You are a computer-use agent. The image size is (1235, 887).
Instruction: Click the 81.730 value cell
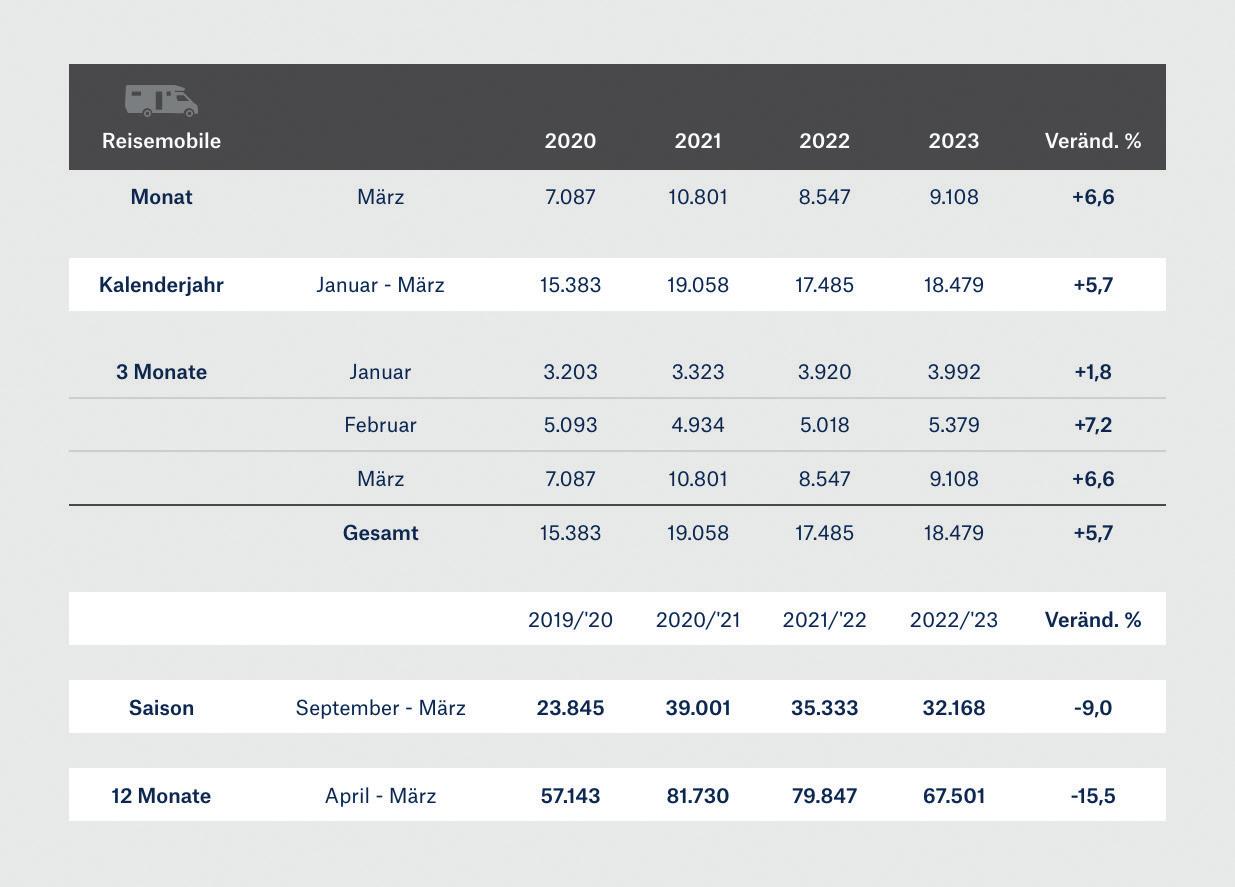coord(697,796)
